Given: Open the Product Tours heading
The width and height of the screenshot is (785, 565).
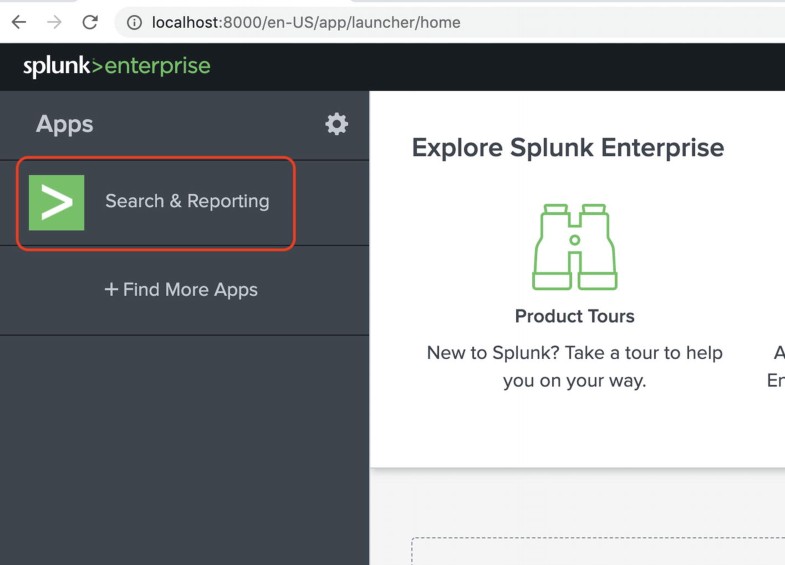Looking at the screenshot, I should [x=575, y=316].
